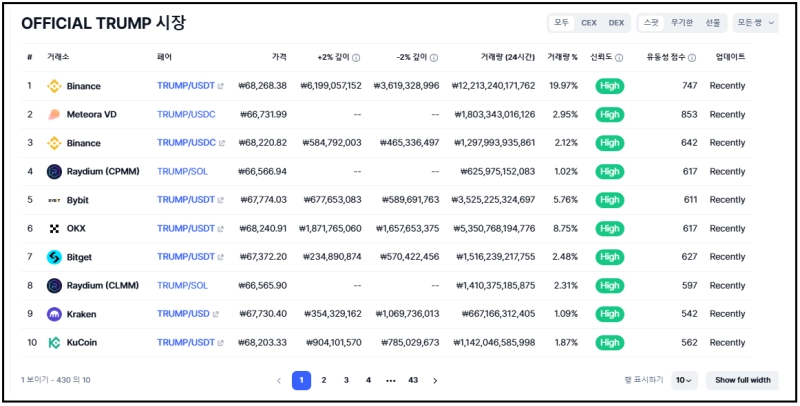Viewport: 800px width, 406px height.
Task: Click the OKX exchange logo
Action: [54, 229]
